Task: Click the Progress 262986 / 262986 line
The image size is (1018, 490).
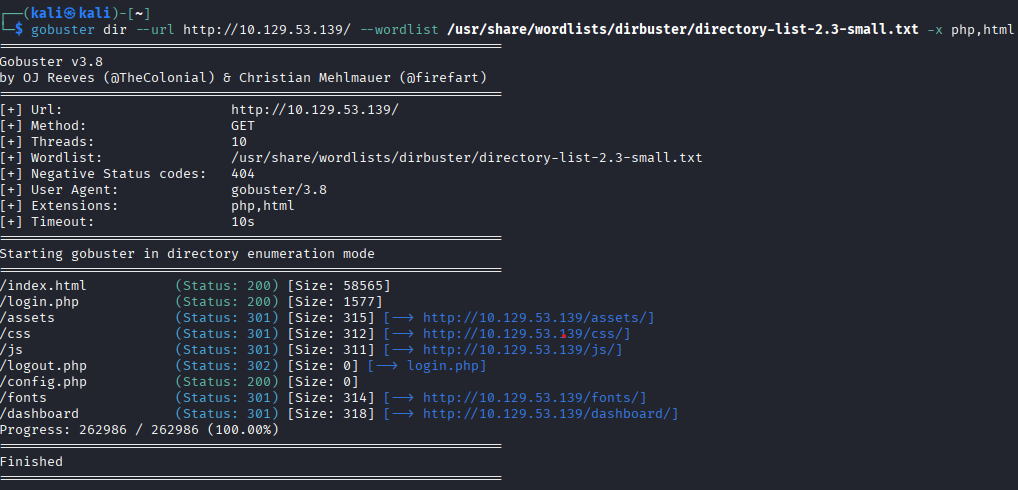Action: pos(139,429)
